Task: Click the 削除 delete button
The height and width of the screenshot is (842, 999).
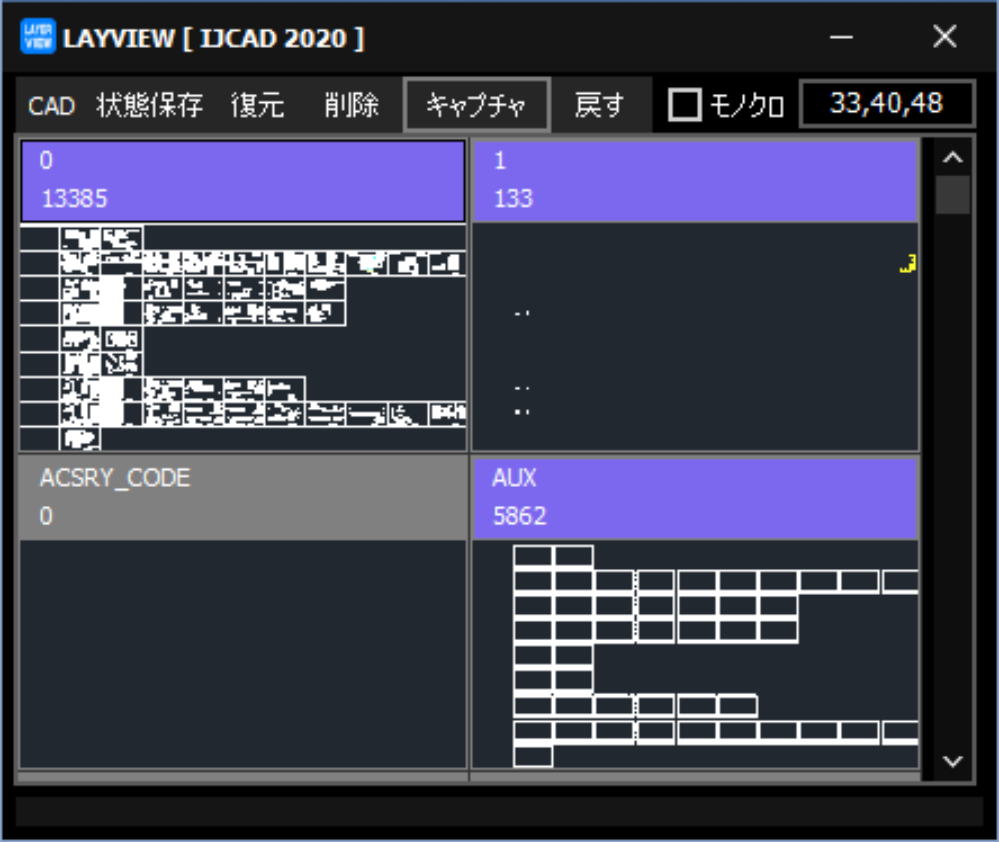Action: 351,105
